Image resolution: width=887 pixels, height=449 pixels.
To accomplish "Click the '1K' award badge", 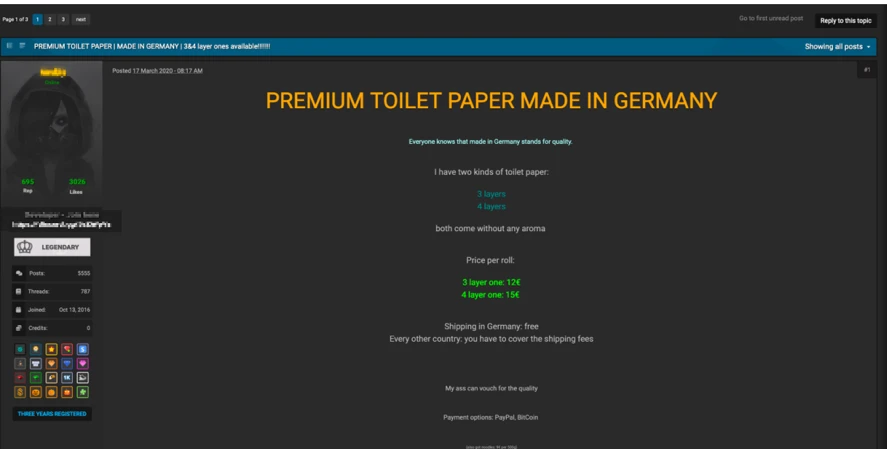I will tap(67, 378).
